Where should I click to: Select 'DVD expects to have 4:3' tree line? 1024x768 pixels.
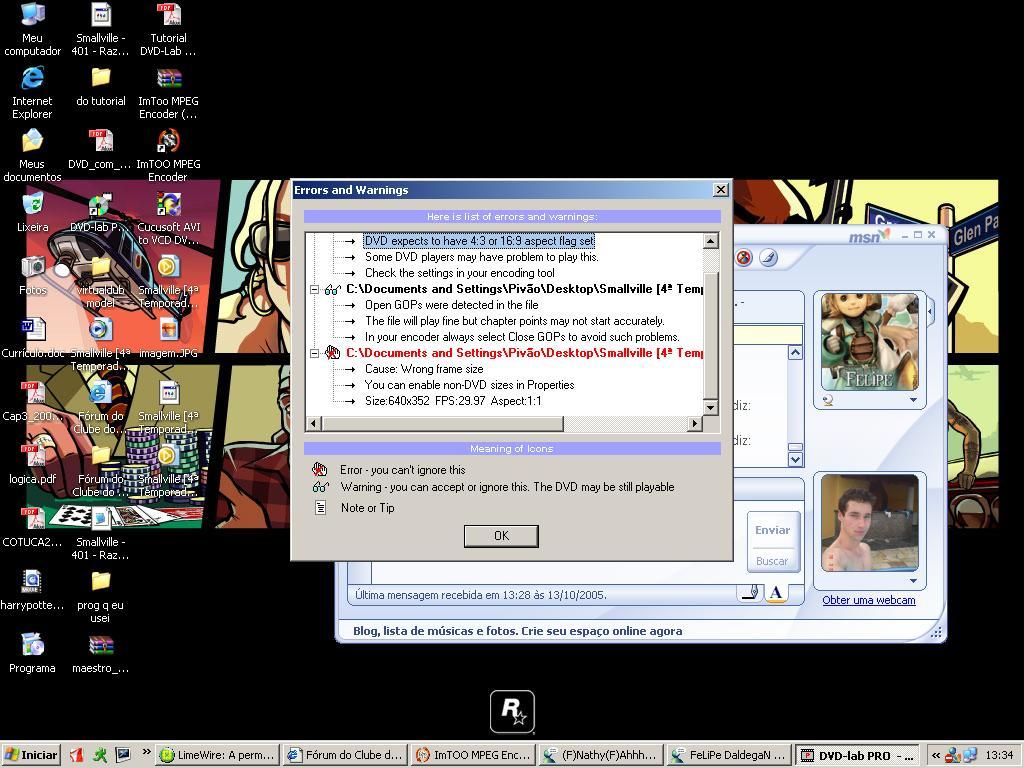(479, 241)
